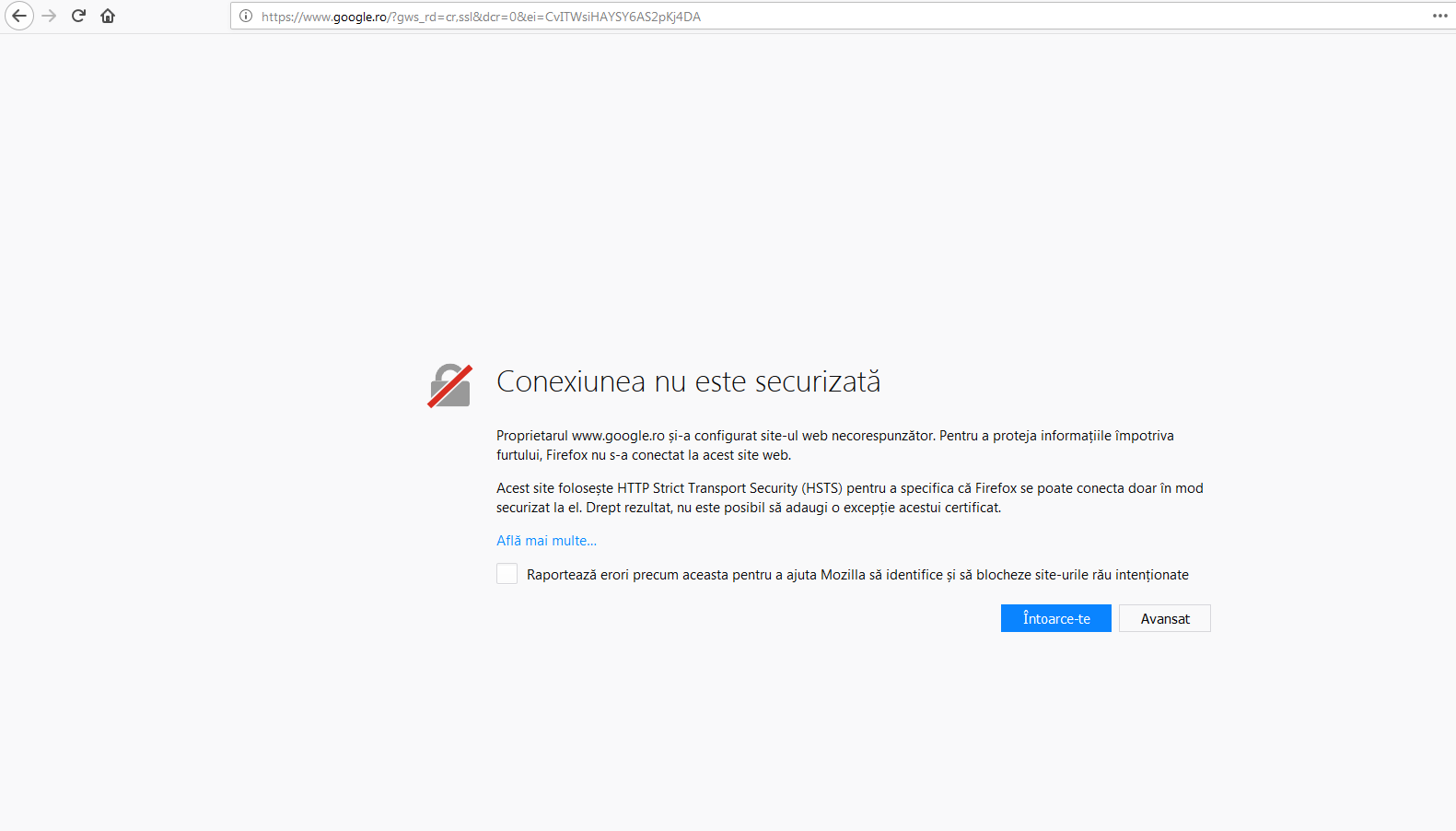Open the 'Avansat' options button
The image size is (1456, 831).
pyautogui.click(x=1165, y=618)
